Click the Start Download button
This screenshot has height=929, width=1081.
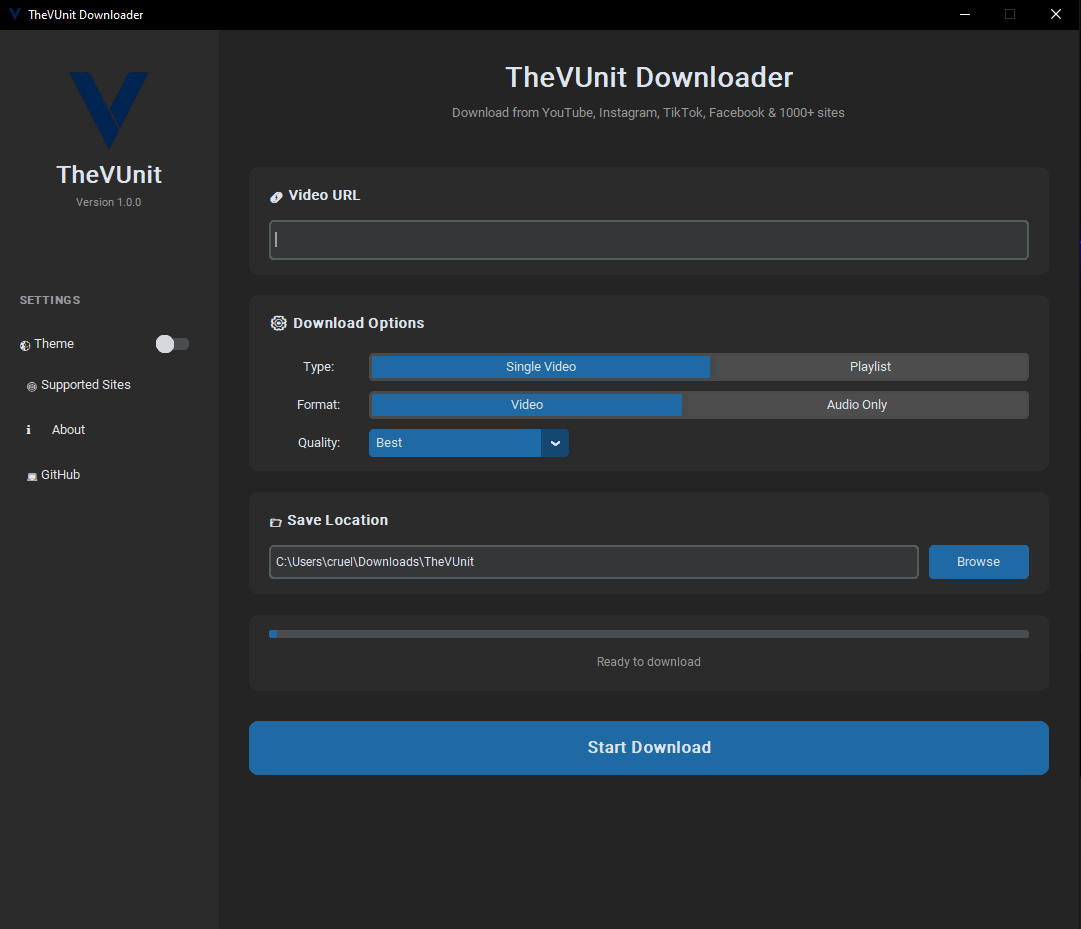pyautogui.click(x=649, y=748)
